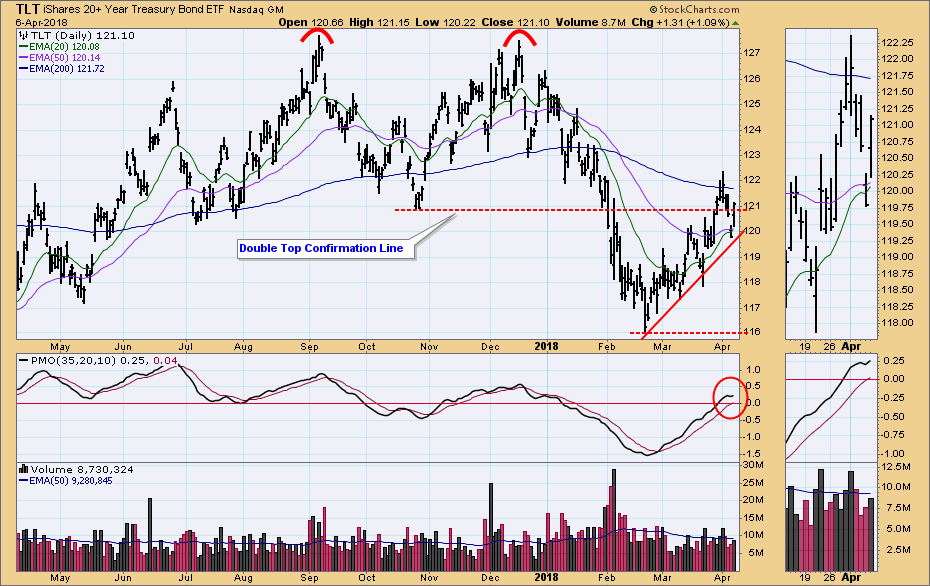Click the "122.25" label in the zoomed side panel
The height and width of the screenshot is (586, 930).
[897, 43]
